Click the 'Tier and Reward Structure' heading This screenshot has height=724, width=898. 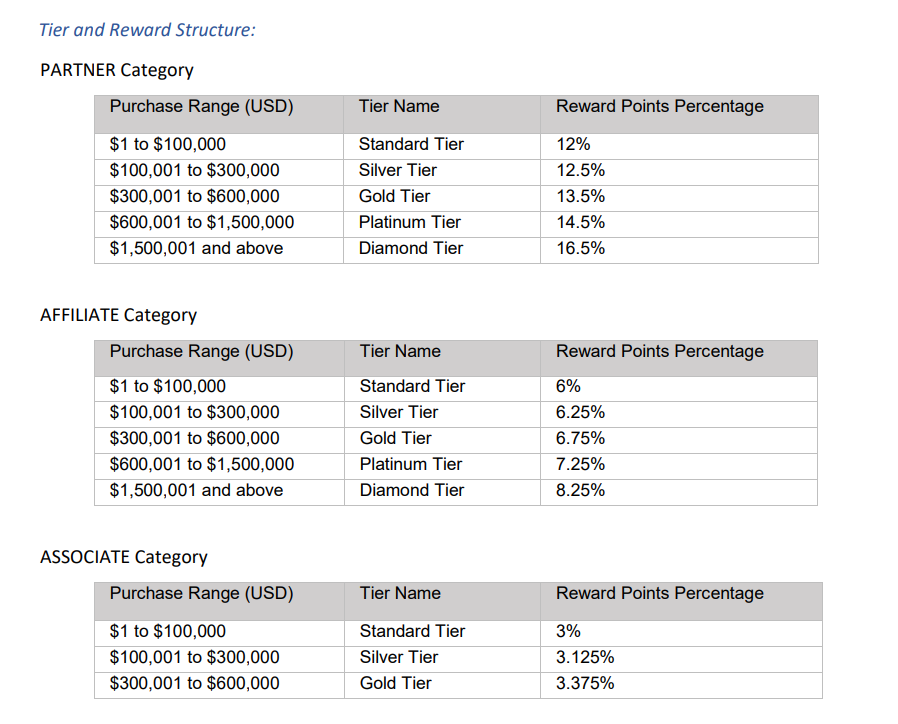coord(147,29)
